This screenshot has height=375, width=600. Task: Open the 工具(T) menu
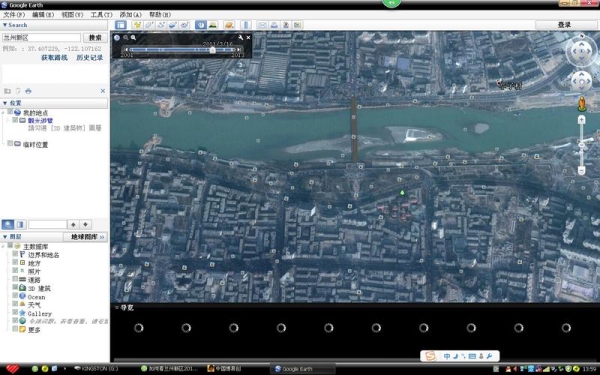coord(101,15)
